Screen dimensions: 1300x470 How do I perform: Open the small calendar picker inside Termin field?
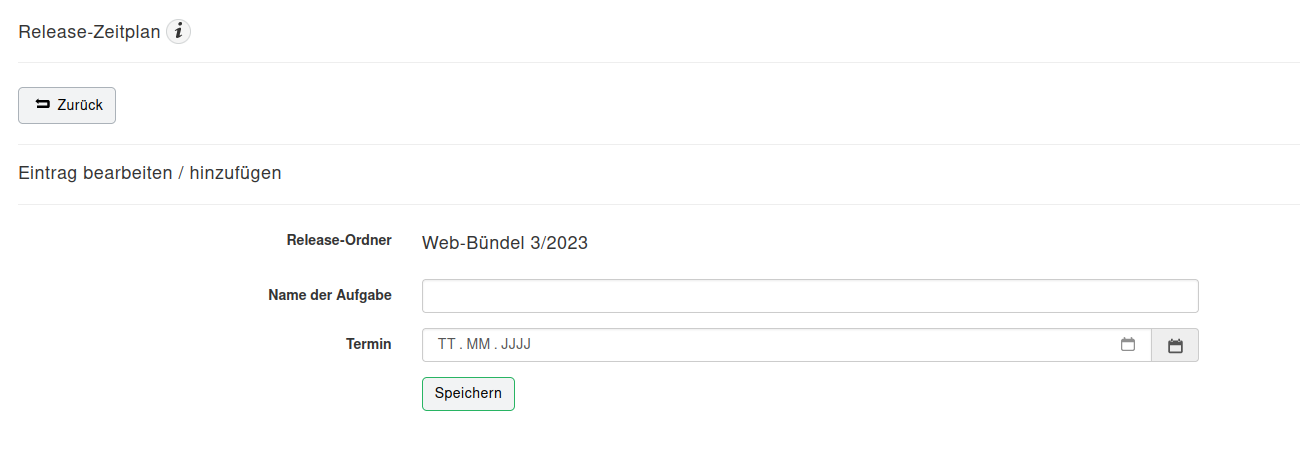(x=1128, y=344)
